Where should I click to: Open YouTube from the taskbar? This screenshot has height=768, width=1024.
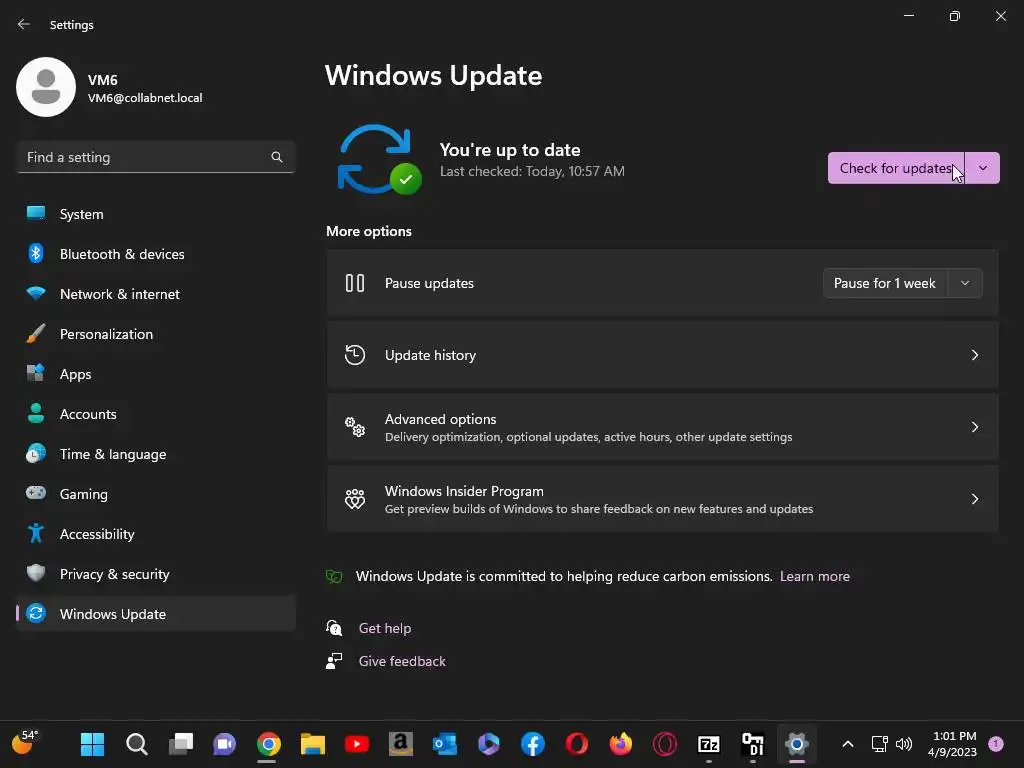357,744
